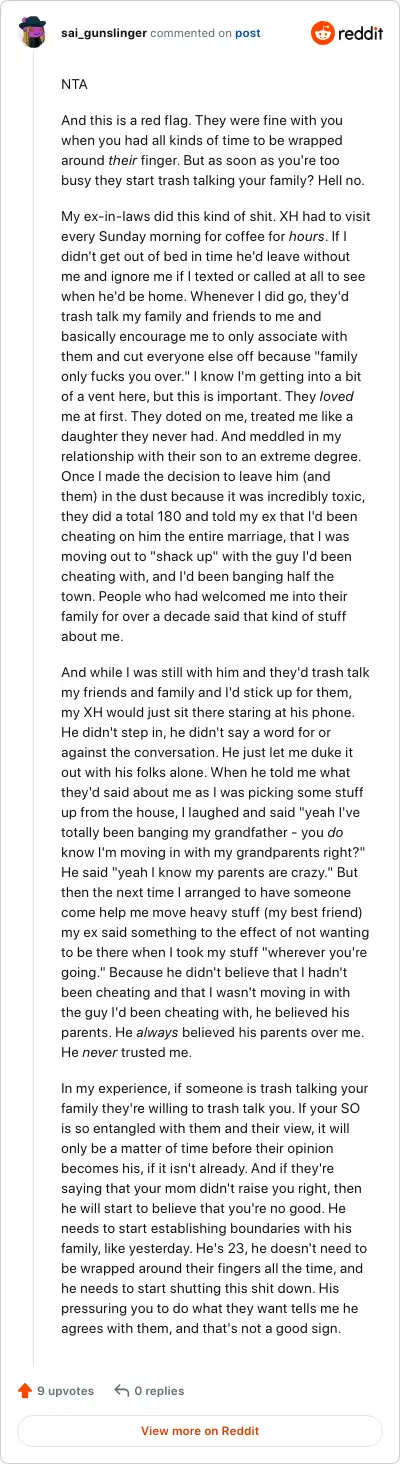This screenshot has height=1464, width=400.
Task: Click the "NTA" verdict text
Action: pos(74,85)
